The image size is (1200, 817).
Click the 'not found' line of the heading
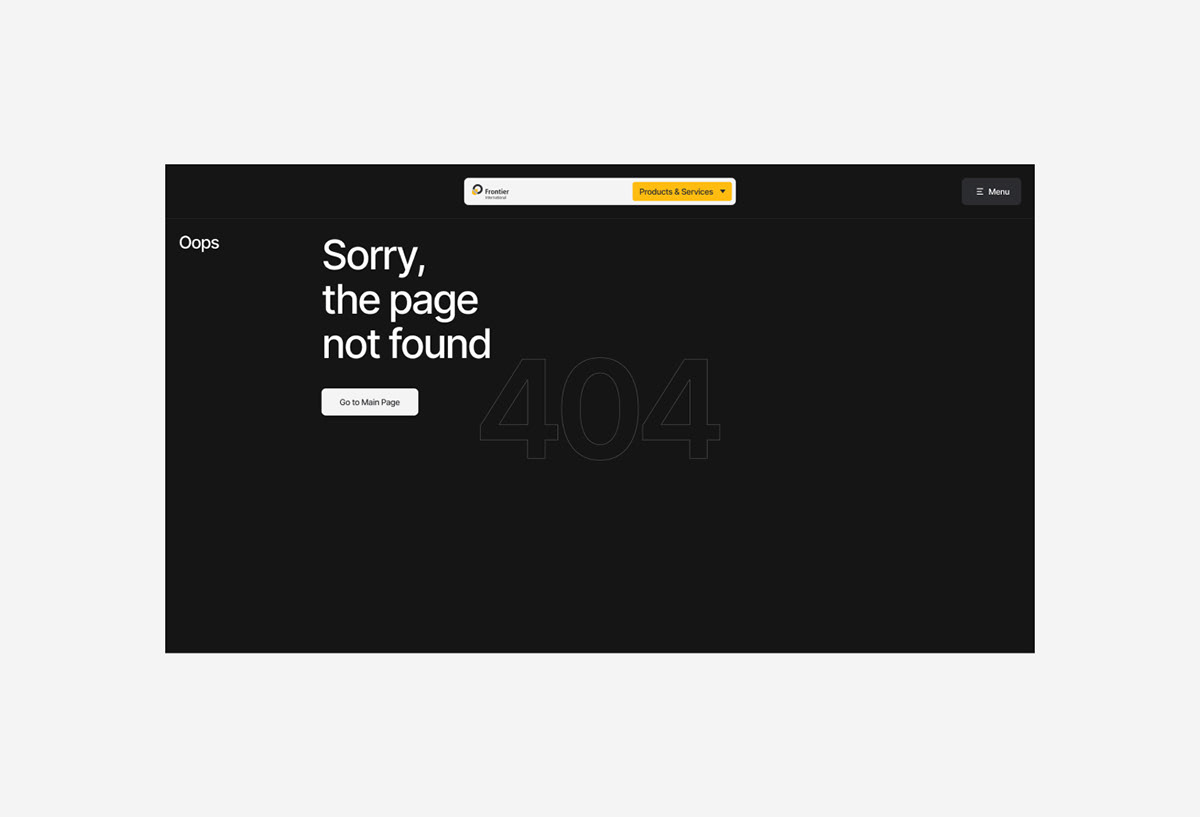point(406,344)
